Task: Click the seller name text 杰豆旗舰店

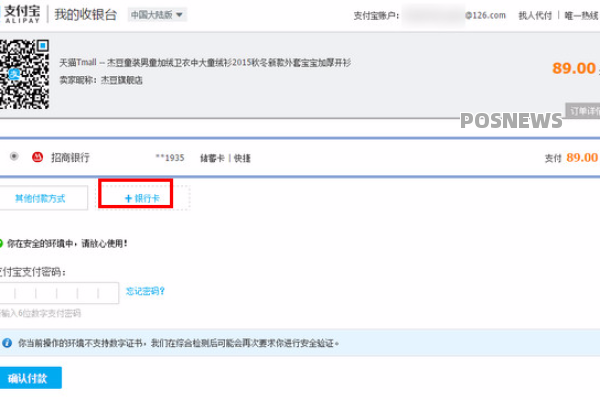Action: [x=122, y=80]
